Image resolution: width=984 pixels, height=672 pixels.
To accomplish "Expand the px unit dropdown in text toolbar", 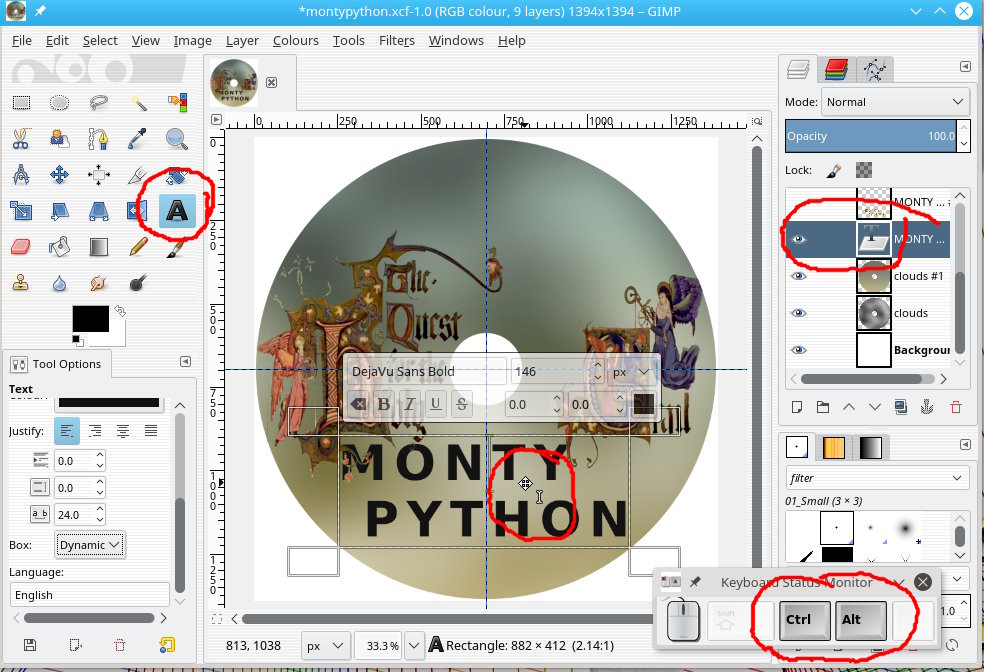I will [x=632, y=372].
